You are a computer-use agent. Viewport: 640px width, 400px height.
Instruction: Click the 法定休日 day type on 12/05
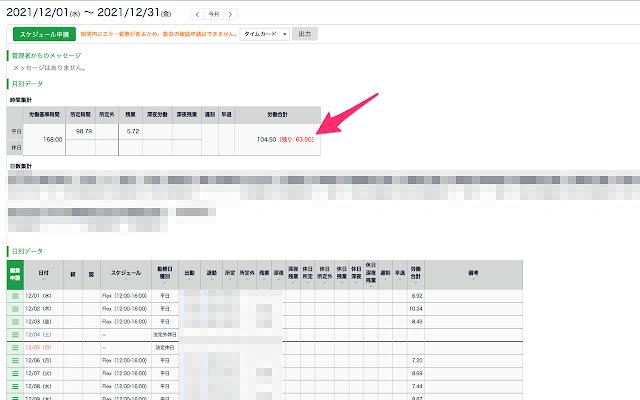click(165, 348)
